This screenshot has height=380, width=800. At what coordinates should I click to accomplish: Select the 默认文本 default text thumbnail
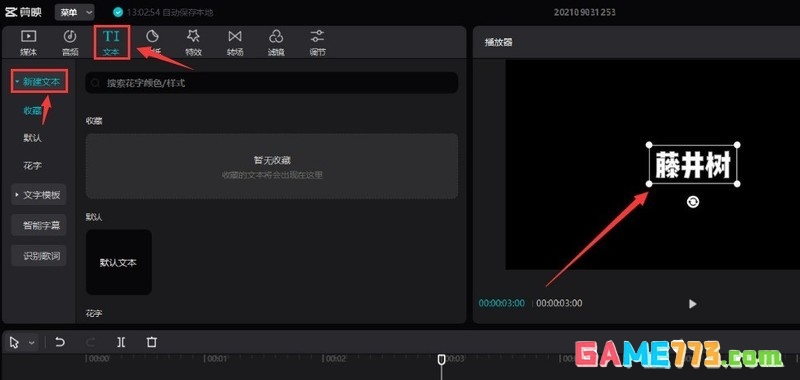click(118, 262)
